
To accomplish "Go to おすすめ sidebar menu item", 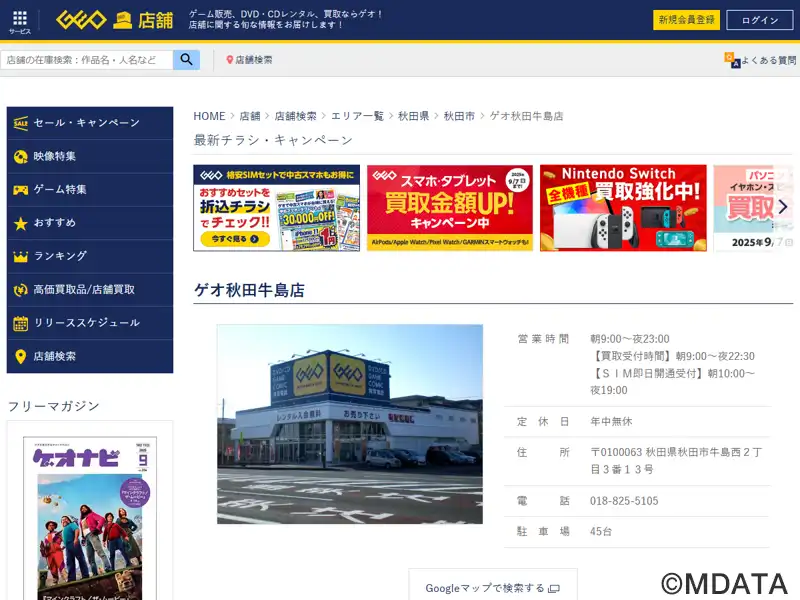I will (x=90, y=223).
